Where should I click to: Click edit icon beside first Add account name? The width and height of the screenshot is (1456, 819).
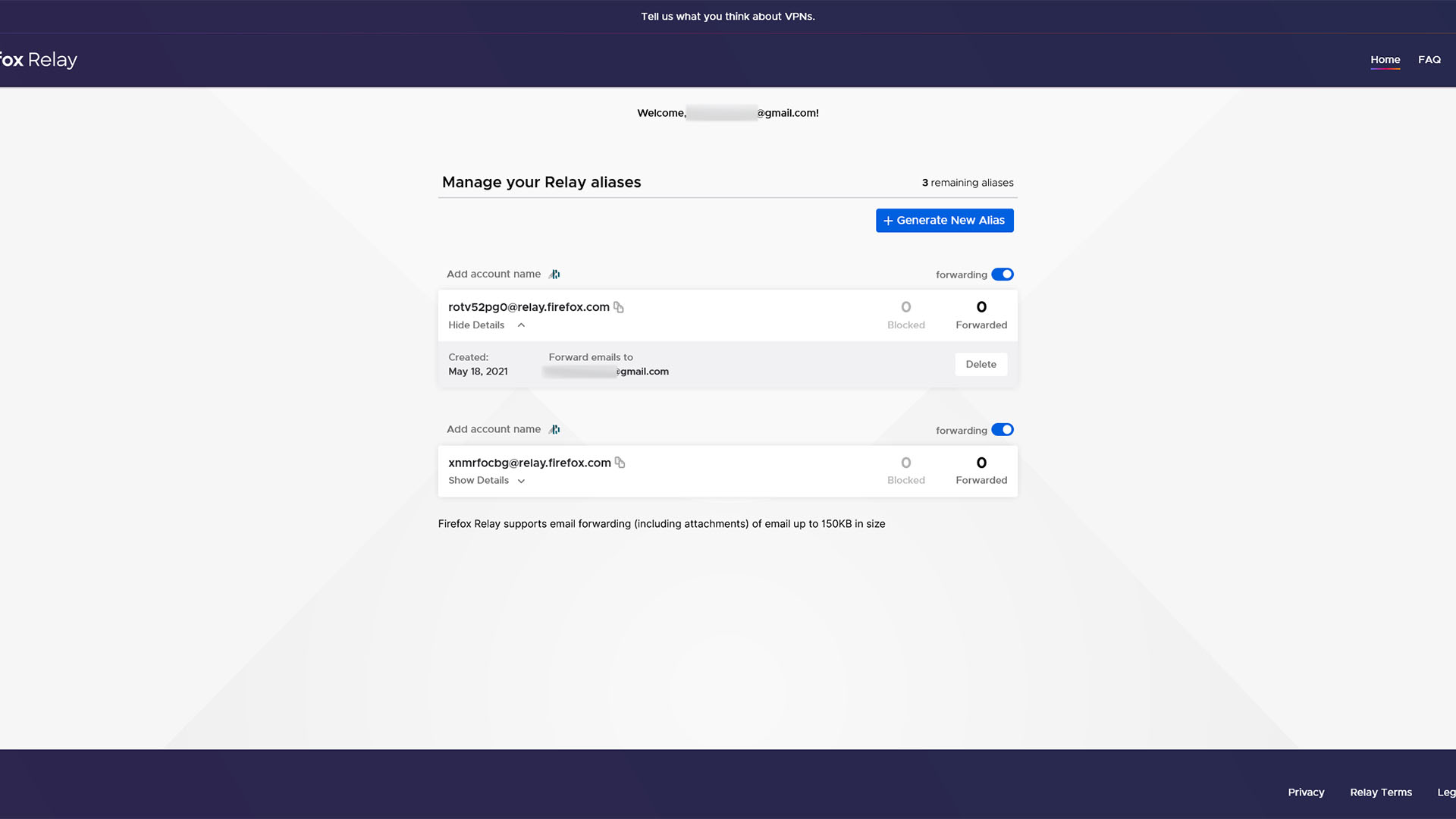point(554,275)
